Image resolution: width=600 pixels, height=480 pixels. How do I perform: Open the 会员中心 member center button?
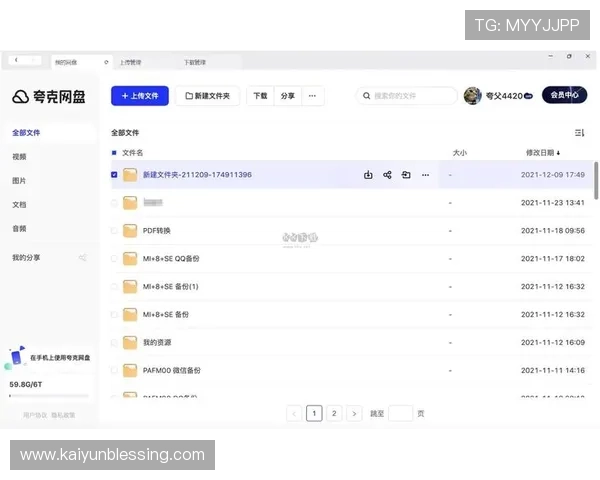click(x=564, y=95)
